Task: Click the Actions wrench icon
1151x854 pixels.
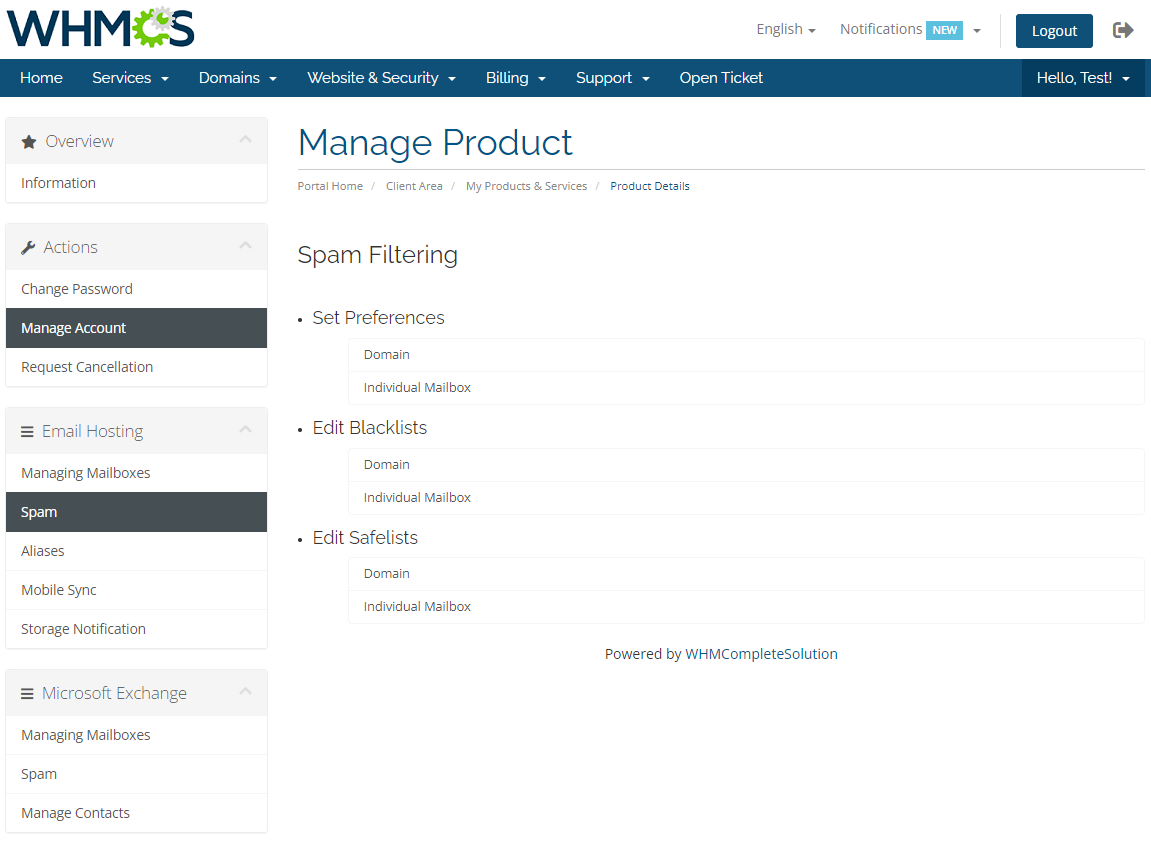Action: pos(28,247)
